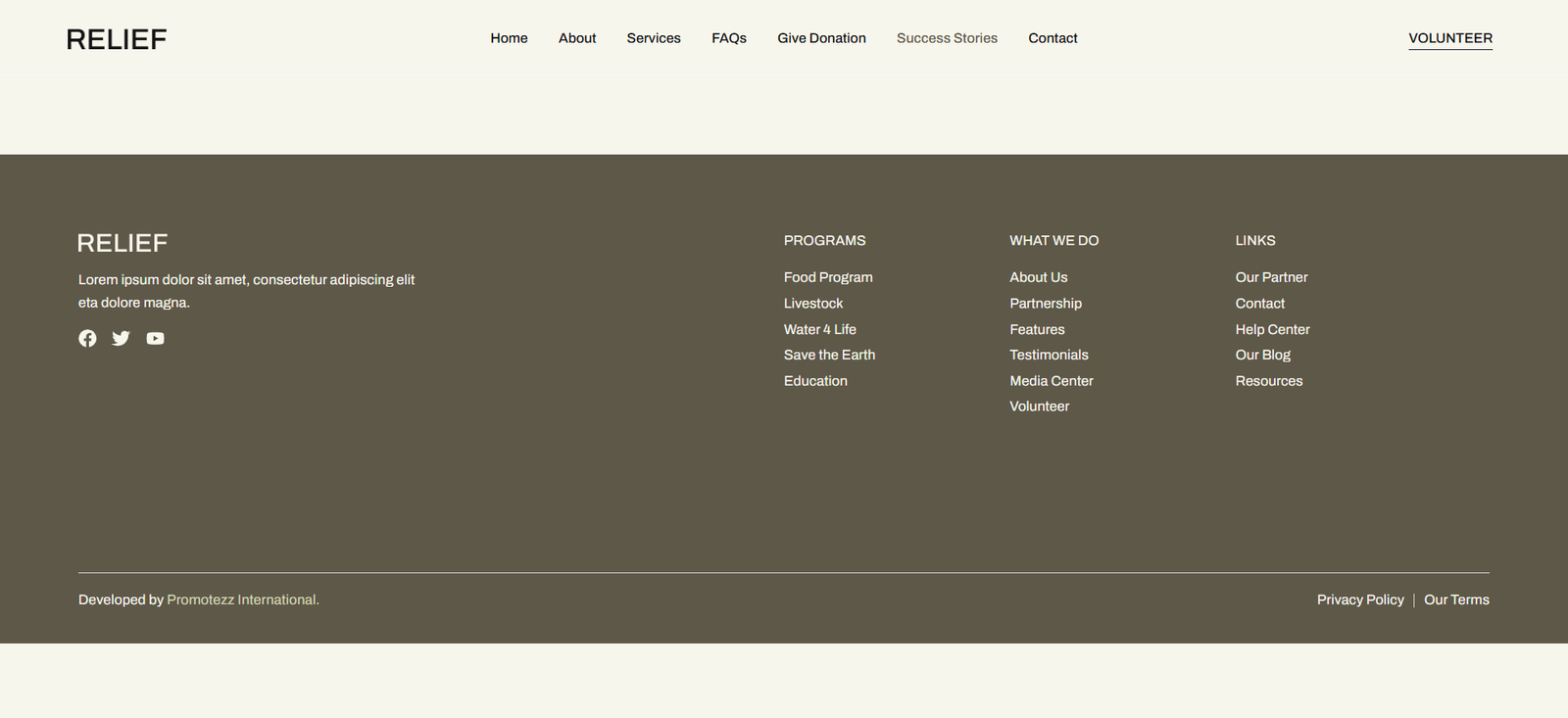Visit the Water 4 Life program

[819, 329]
